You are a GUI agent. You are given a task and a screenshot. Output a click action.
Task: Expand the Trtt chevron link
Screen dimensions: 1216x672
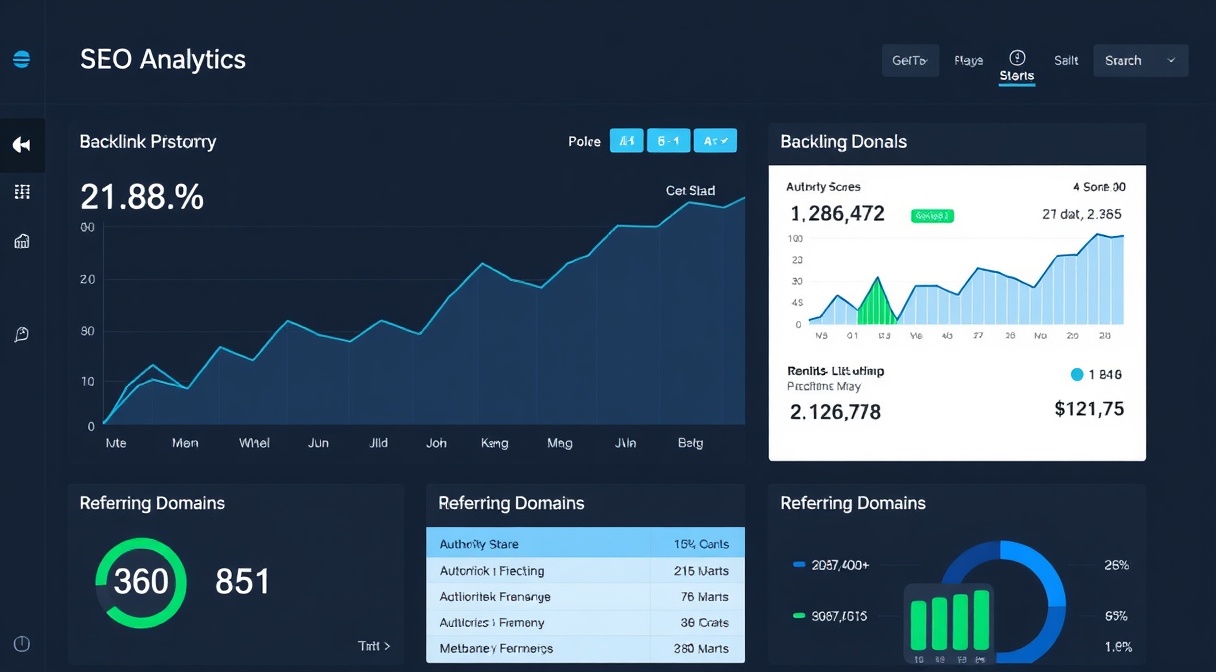pos(374,646)
